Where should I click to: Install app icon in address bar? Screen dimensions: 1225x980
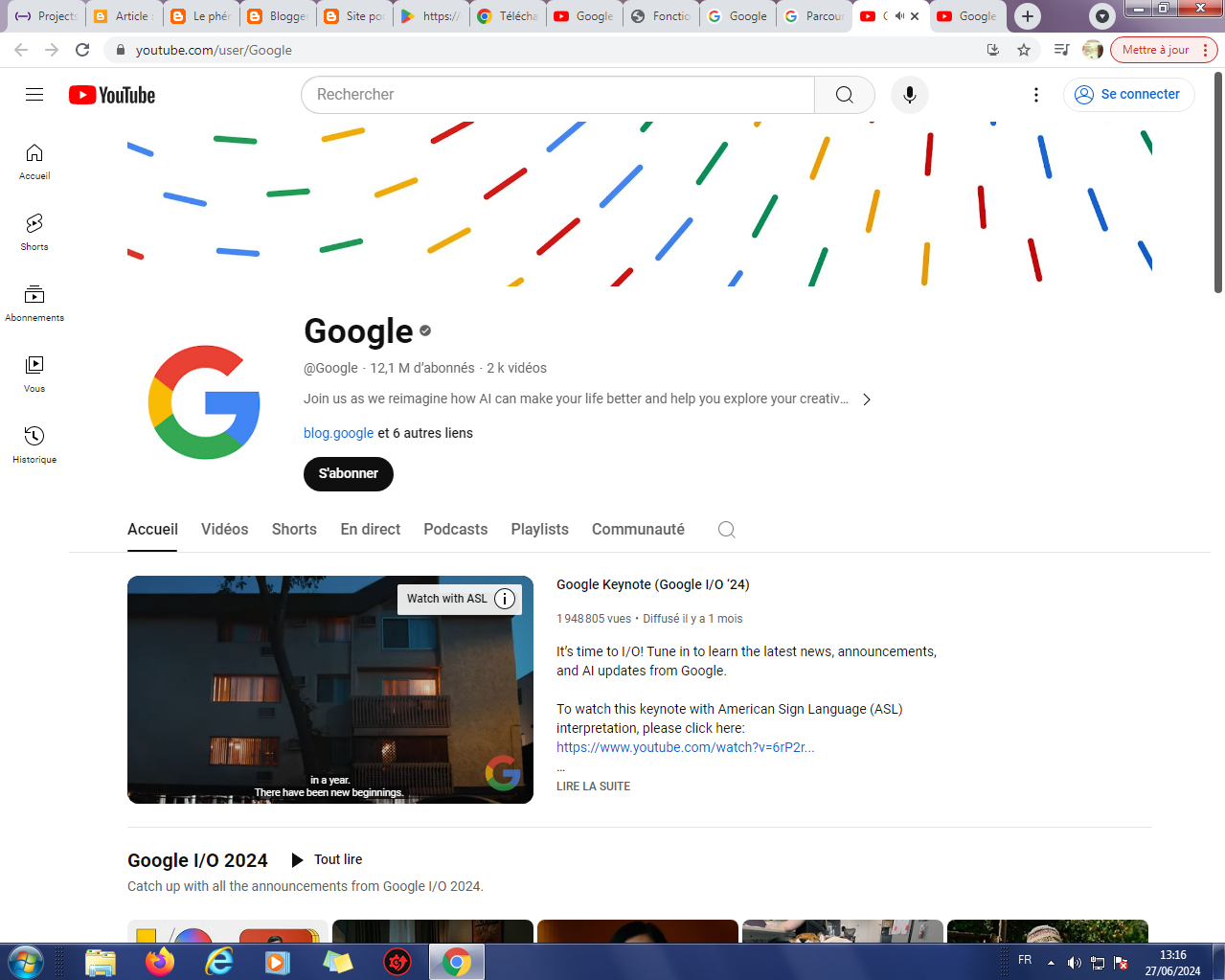point(993,50)
